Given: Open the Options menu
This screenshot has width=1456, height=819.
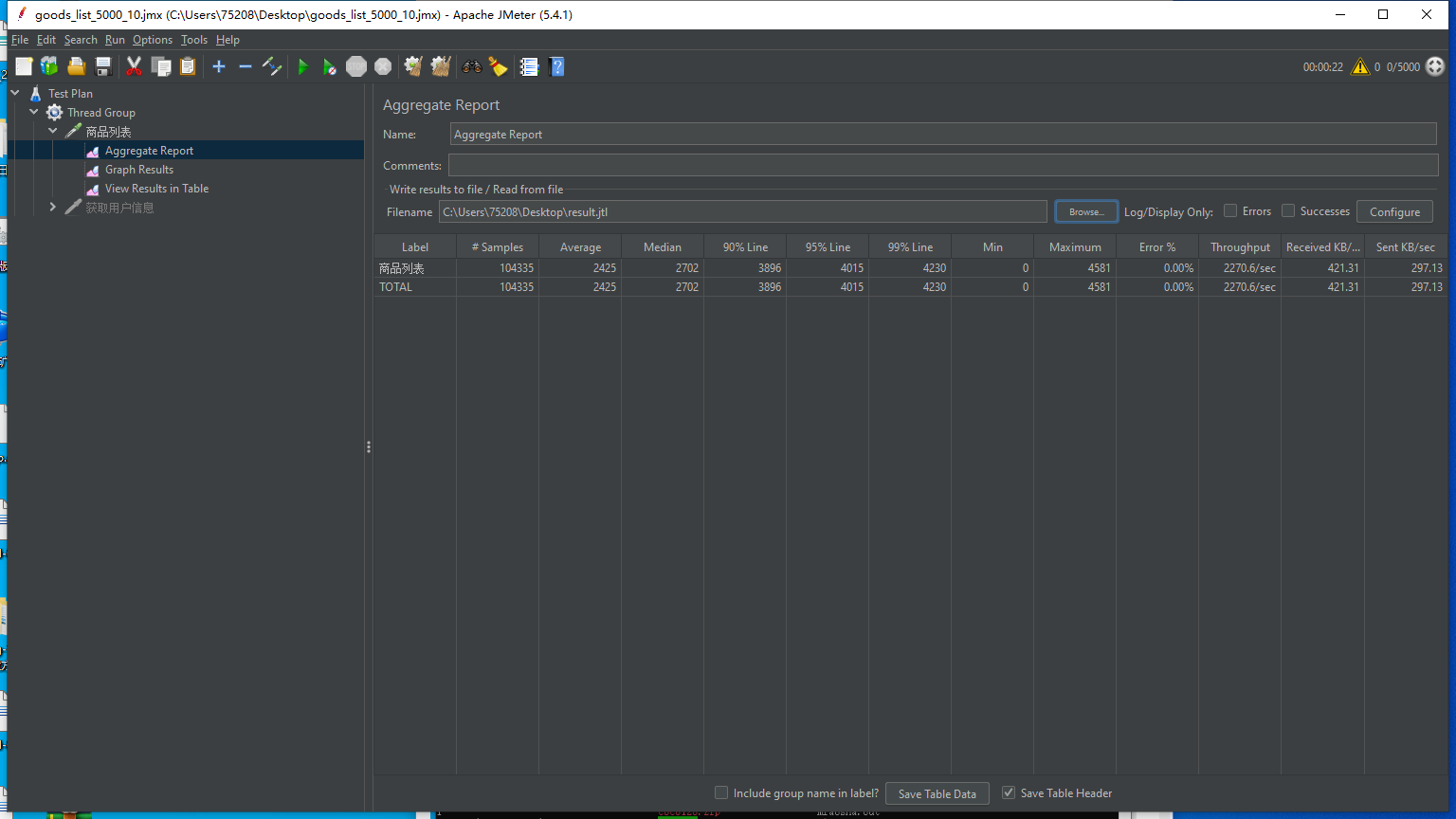Looking at the screenshot, I should tap(153, 40).
